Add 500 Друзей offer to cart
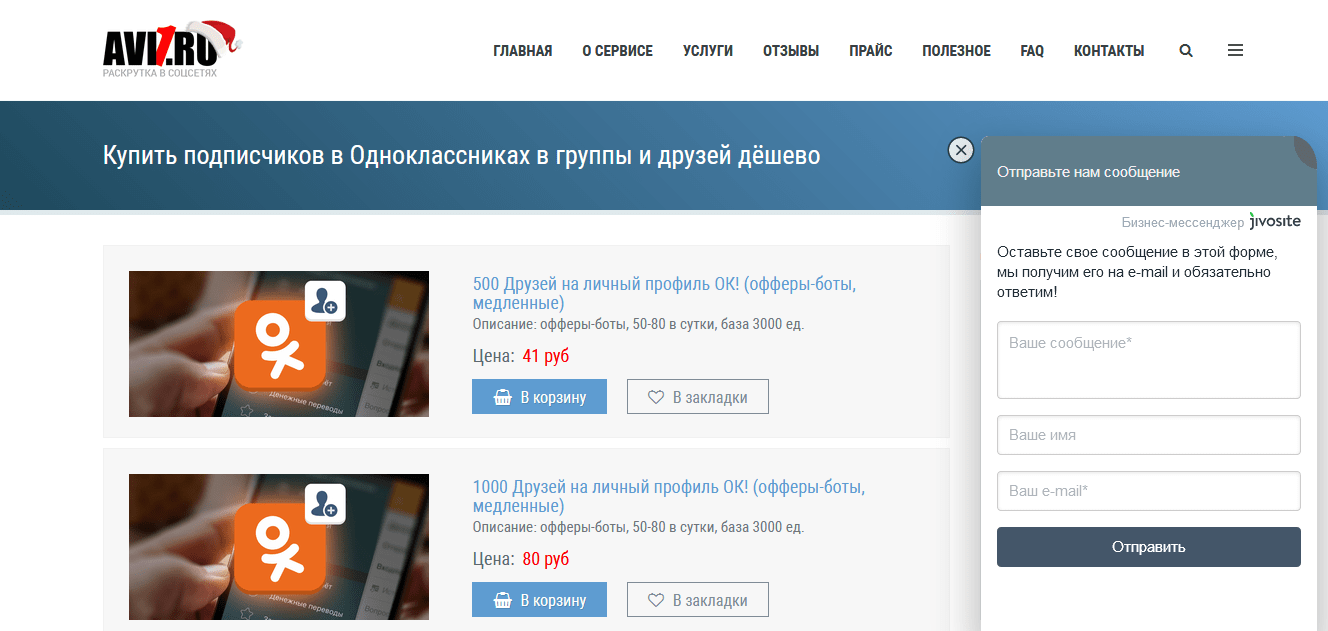This screenshot has width=1328, height=631. tap(540, 397)
